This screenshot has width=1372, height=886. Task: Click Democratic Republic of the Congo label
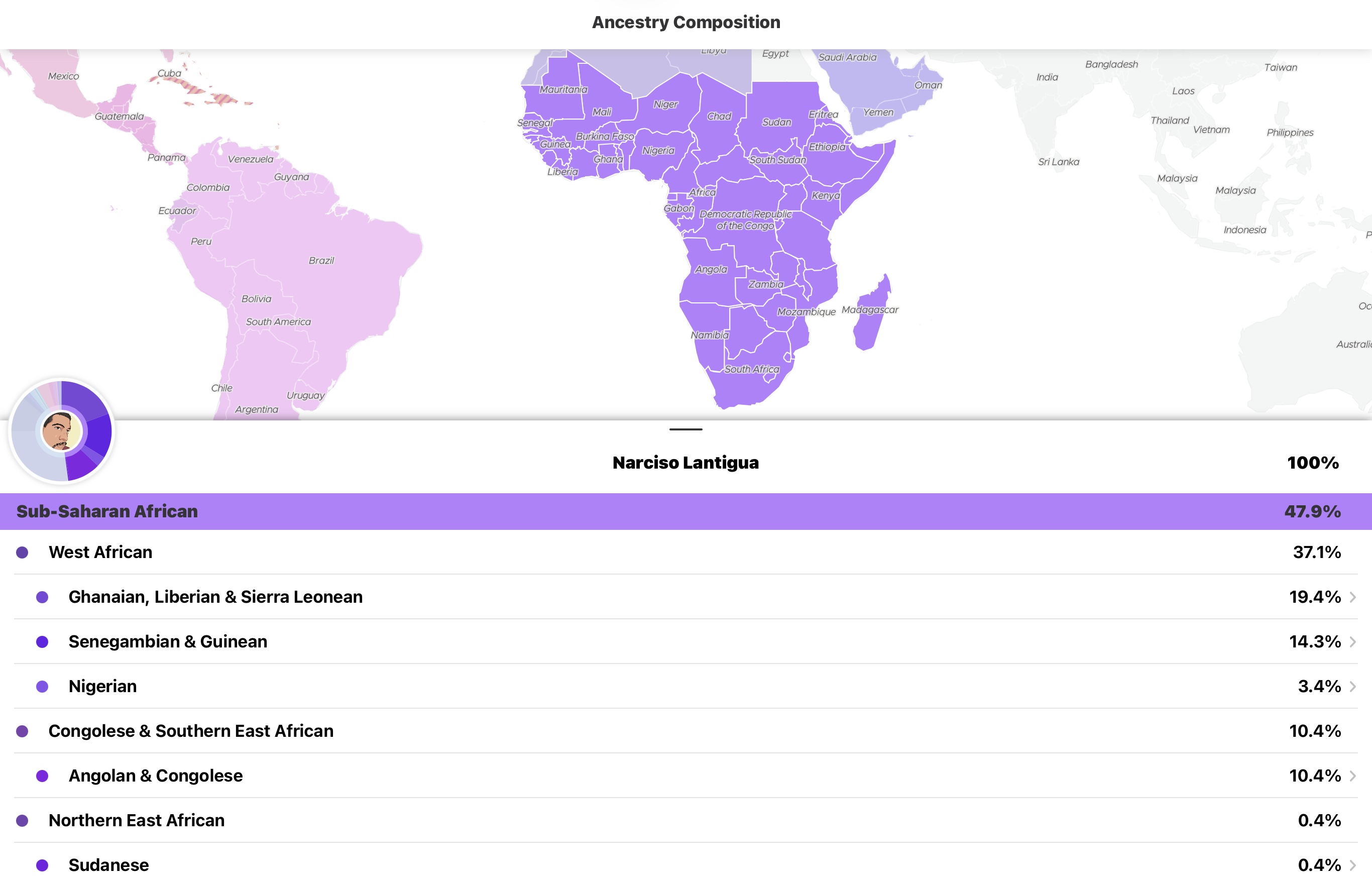click(x=746, y=220)
